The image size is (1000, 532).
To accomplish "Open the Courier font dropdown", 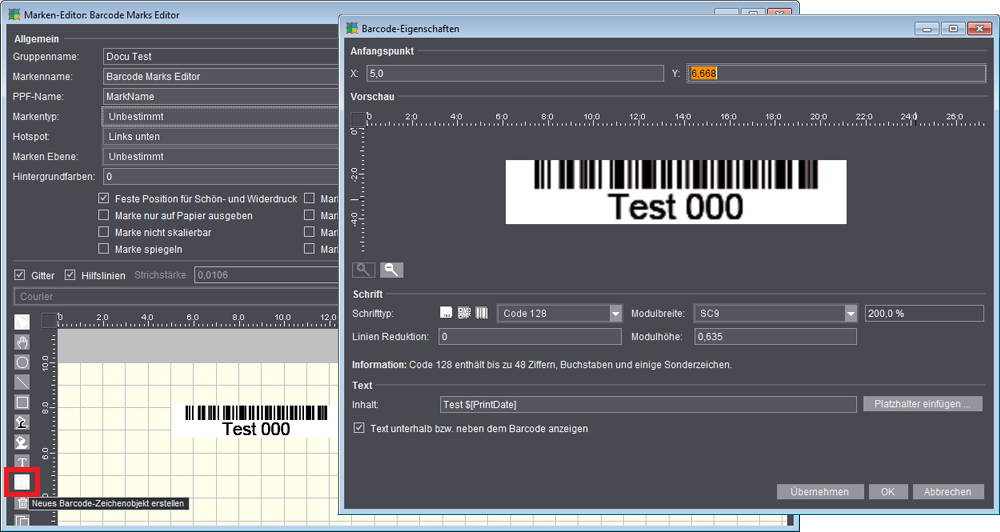I will pyautogui.click(x=176, y=297).
